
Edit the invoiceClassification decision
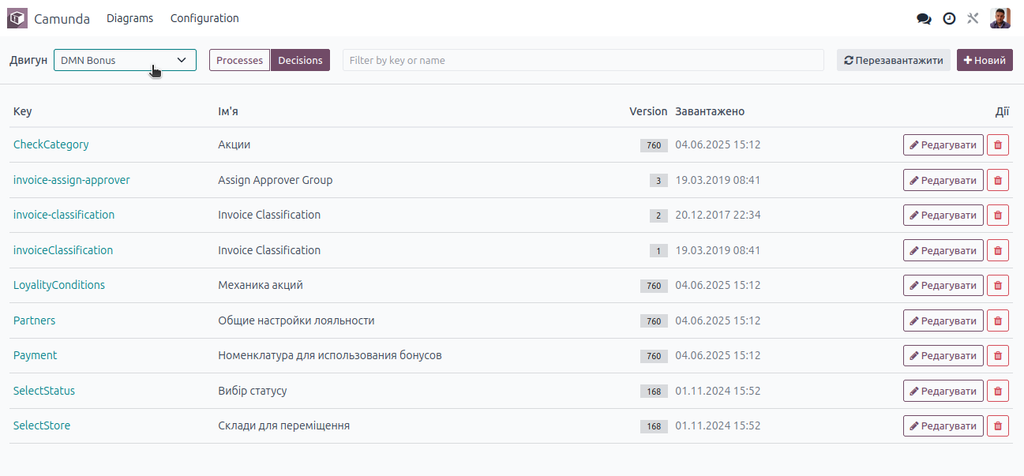pos(943,250)
